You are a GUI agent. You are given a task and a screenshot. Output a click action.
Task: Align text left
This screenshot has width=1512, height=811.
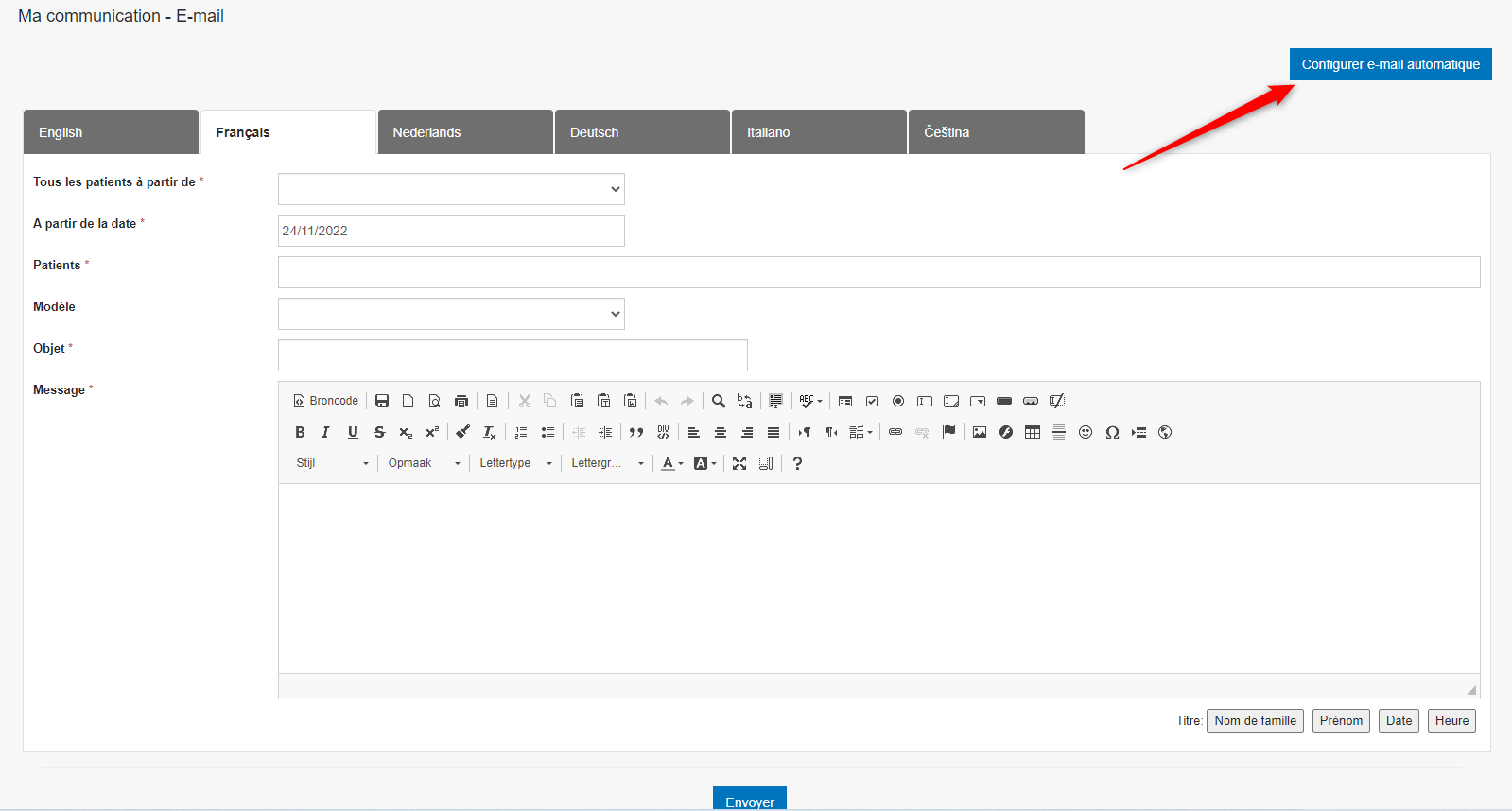pos(694,432)
